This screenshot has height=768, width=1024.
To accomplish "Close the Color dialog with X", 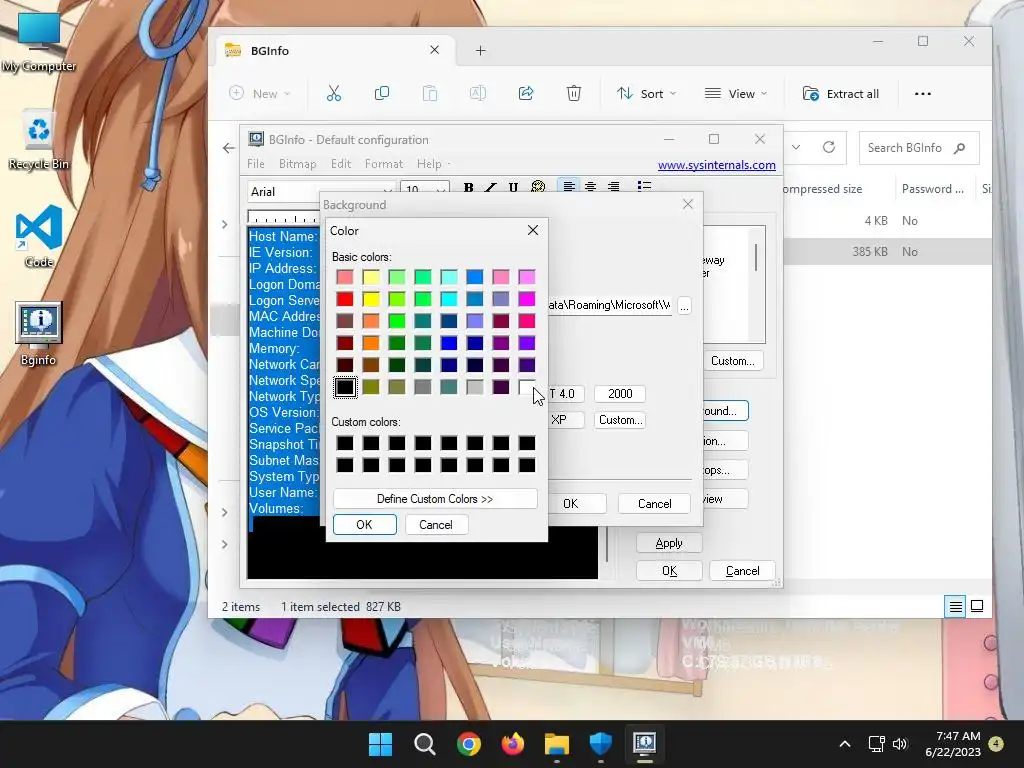I will pos(533,230).
